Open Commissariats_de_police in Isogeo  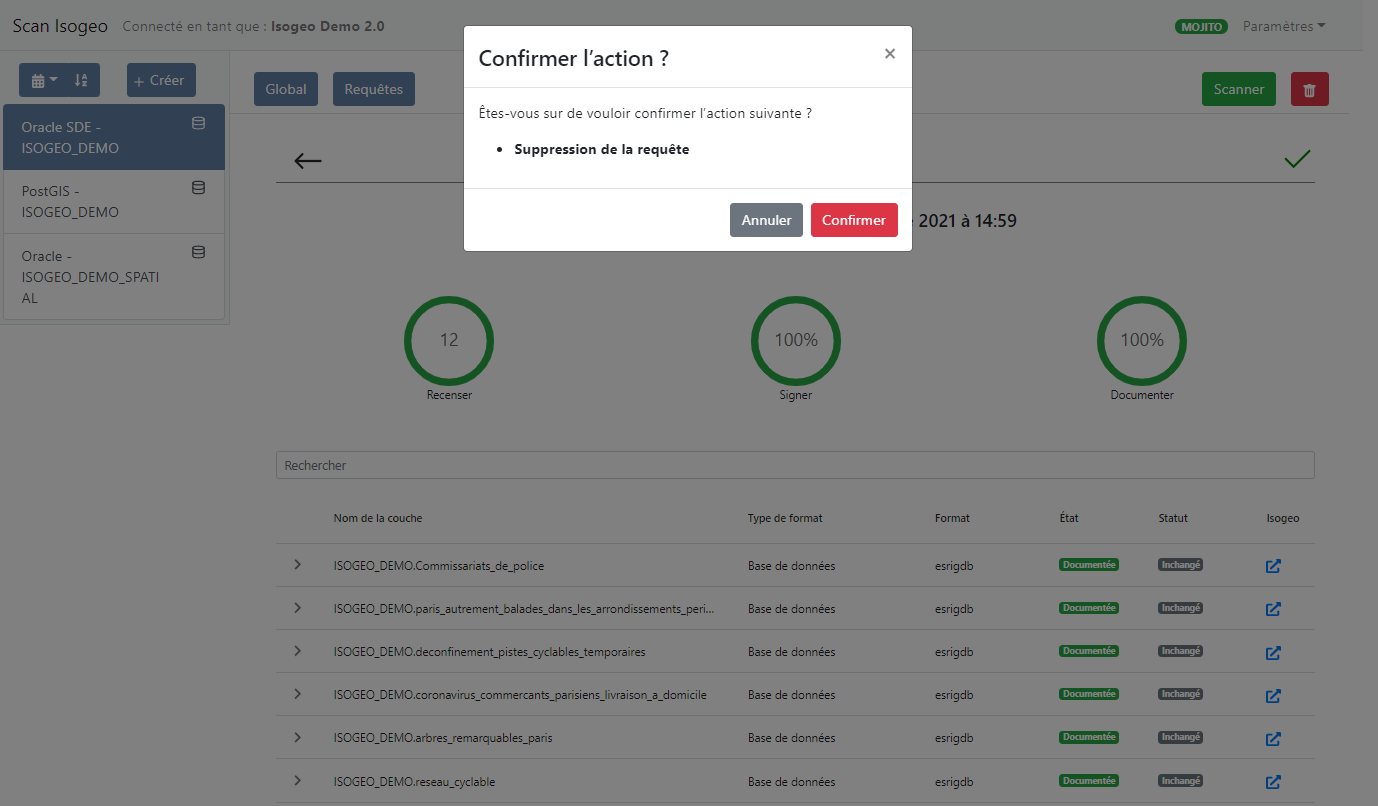point(1273,566)
